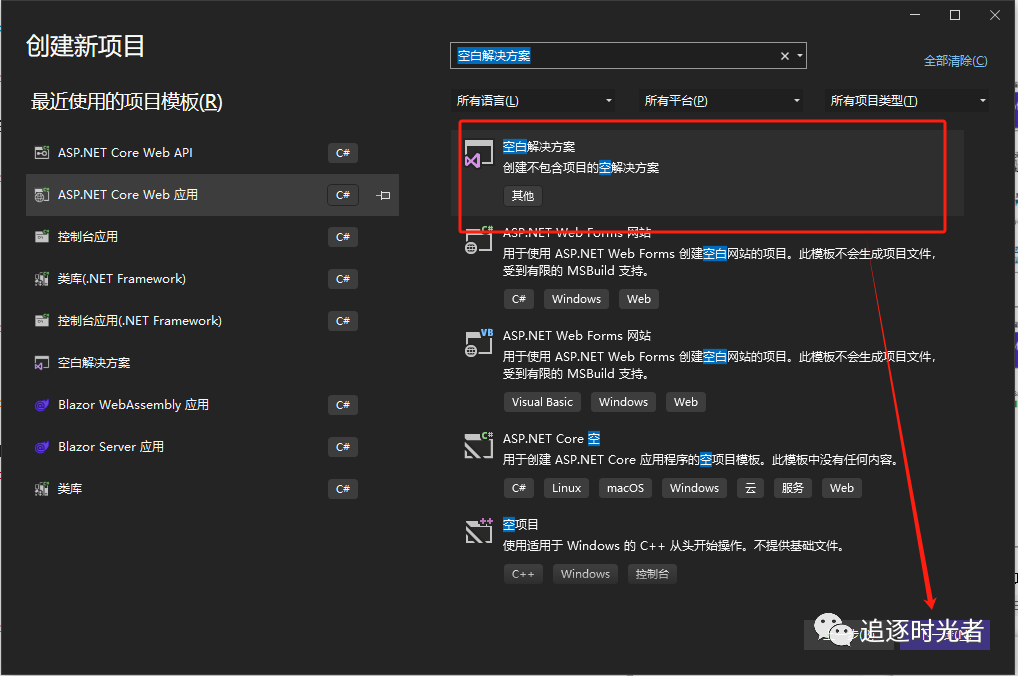Click the ASP.NET Core Web 应用 template icon

[42, 195]
